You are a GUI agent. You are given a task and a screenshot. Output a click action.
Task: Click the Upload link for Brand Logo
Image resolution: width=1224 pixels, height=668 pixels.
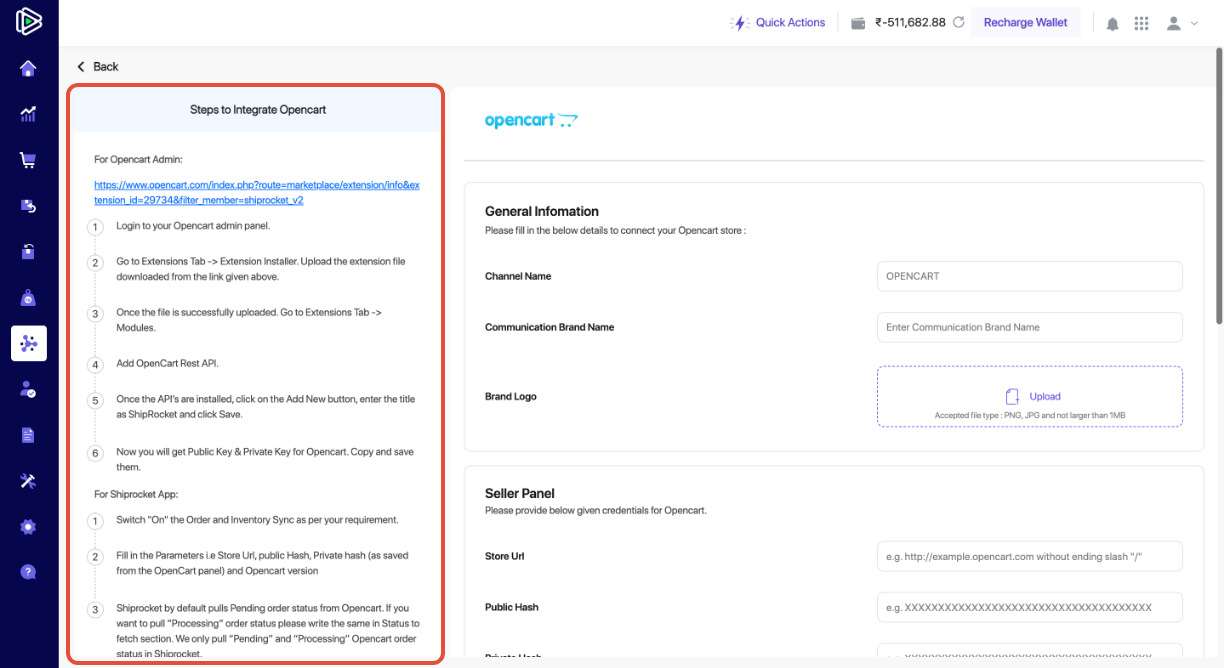click(1045, 397)
